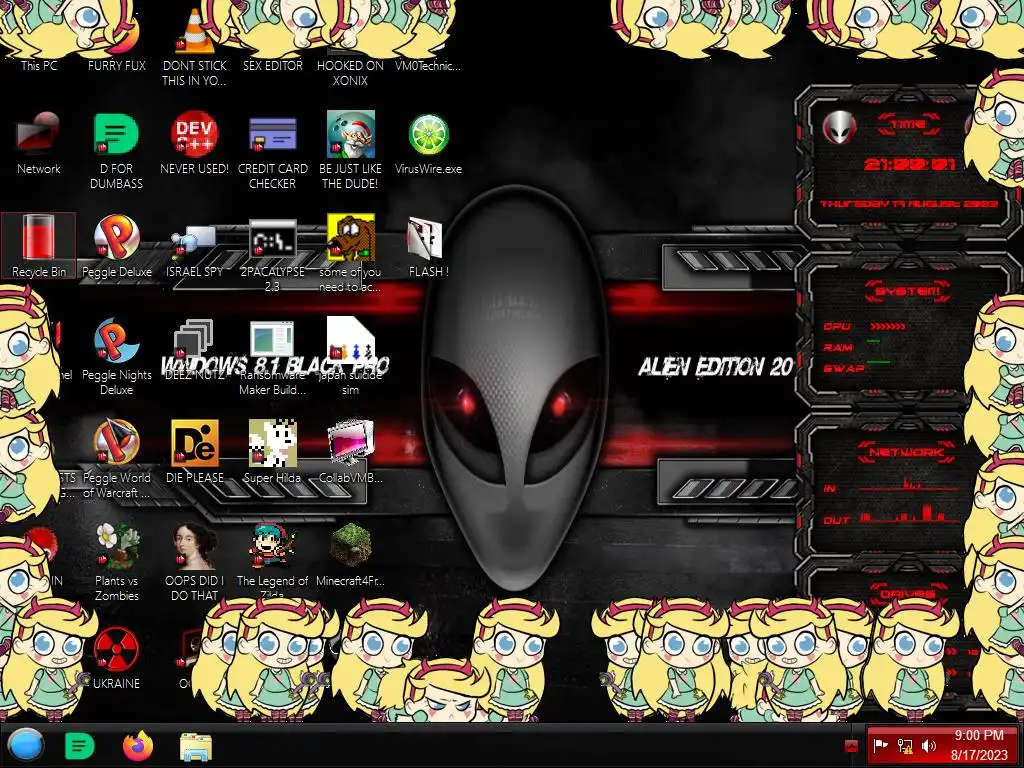Launch NEVER USED! Dev C++ shortcut
Screen dimensions: 1024x768
pos(195,144)
